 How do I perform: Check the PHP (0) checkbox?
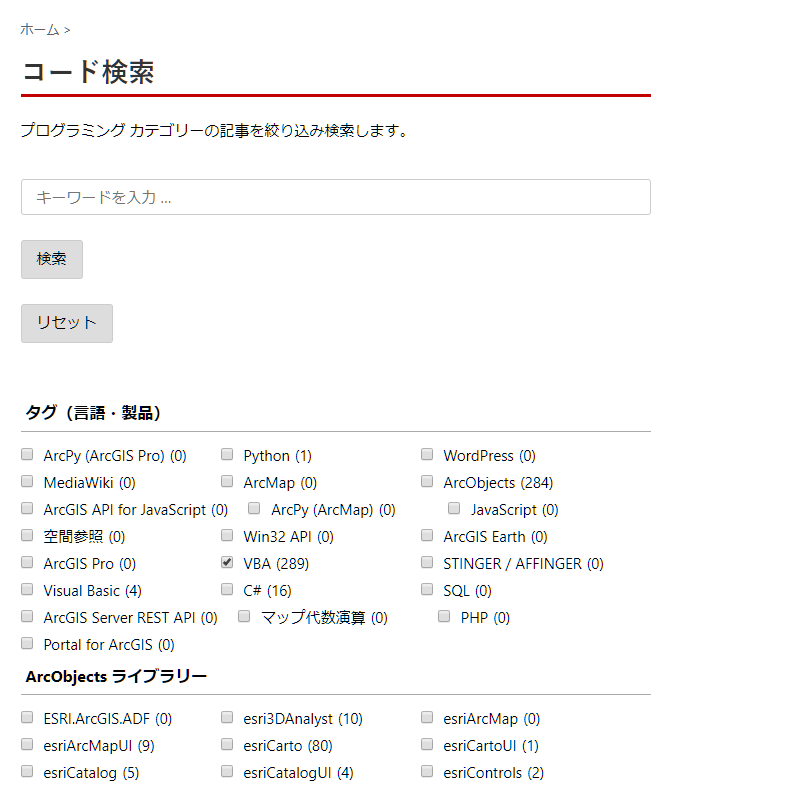444,616
